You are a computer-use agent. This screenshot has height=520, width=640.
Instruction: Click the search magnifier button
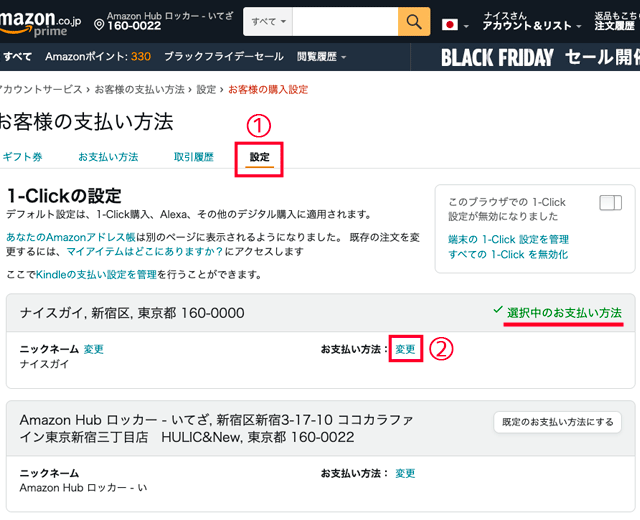(x=414, y=22)
